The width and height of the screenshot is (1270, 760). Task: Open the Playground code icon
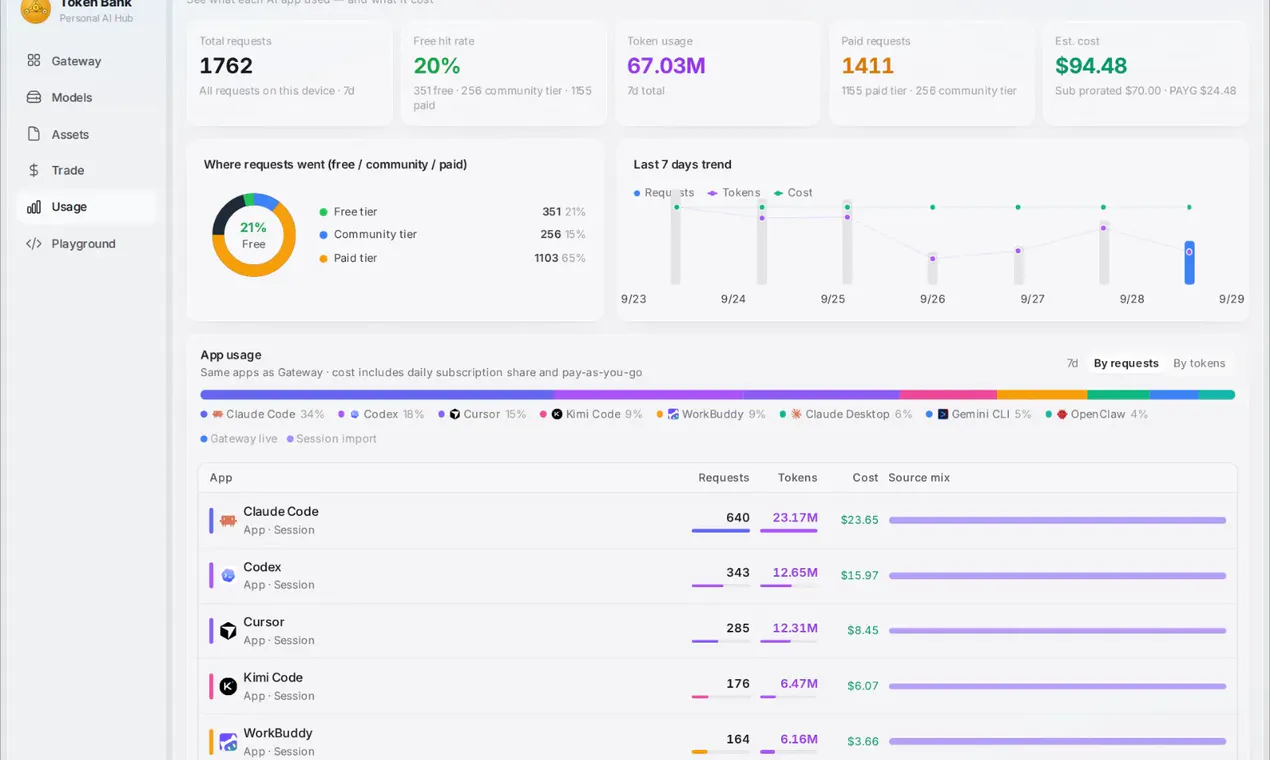(34, 243)
